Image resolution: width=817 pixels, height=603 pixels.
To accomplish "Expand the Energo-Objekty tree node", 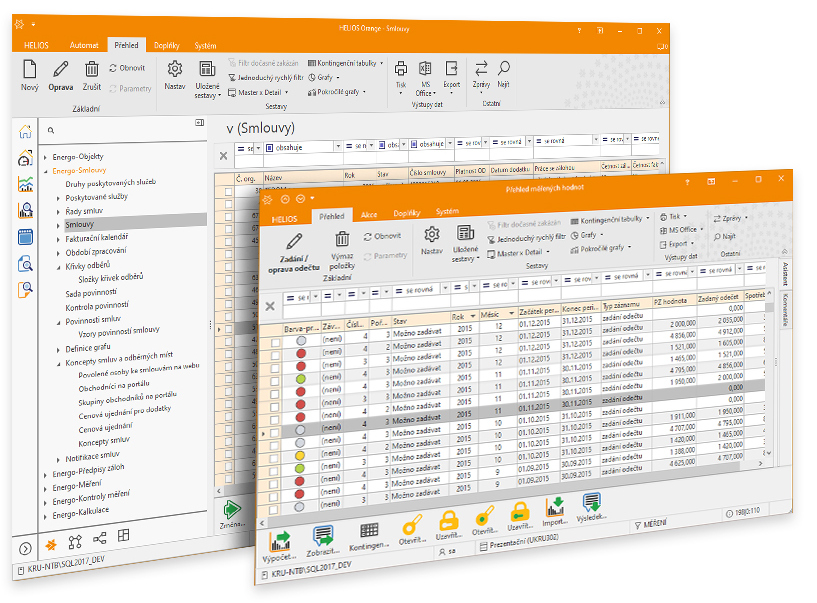I will (45, 157).
